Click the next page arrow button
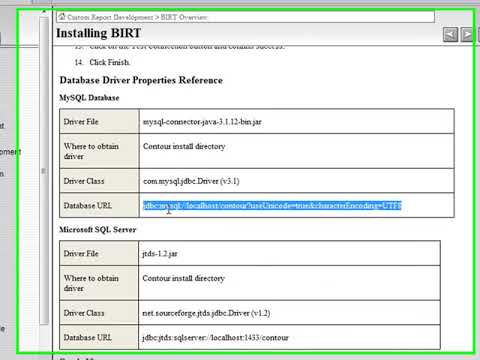 [x=467, y=34]
